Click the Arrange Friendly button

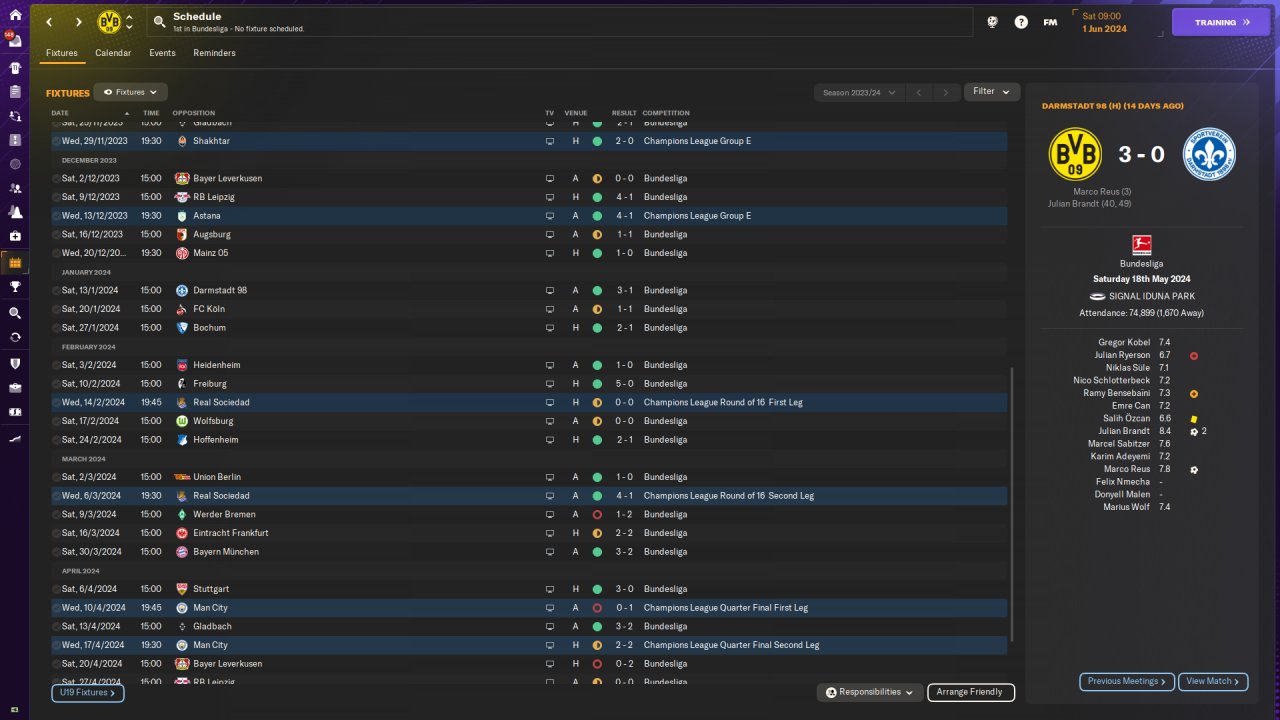[x=971, y=692]
